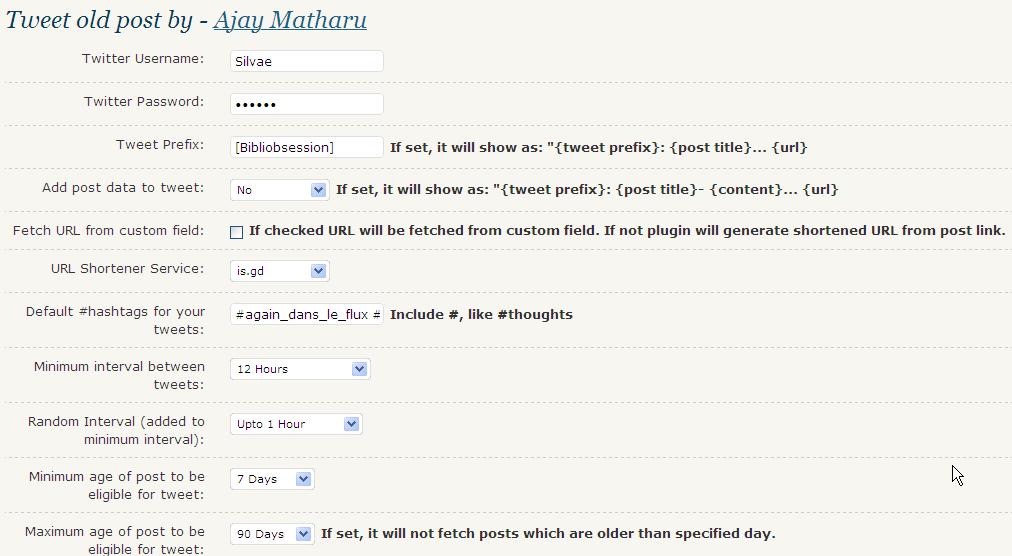Open the Minimum interval between tweets dropdown
The height and width of the screenshot is (556, 1012).
(x=300, y=369)
